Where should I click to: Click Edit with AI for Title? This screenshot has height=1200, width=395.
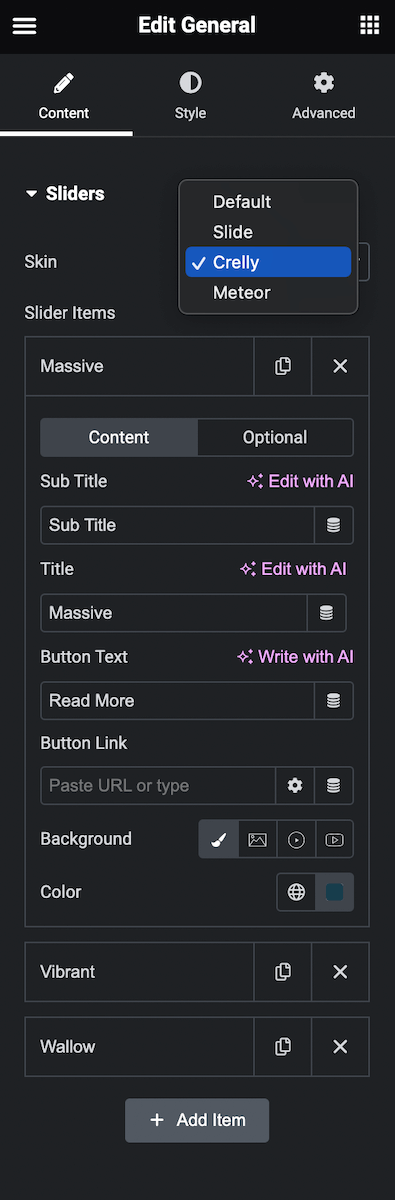pos(293,569)
